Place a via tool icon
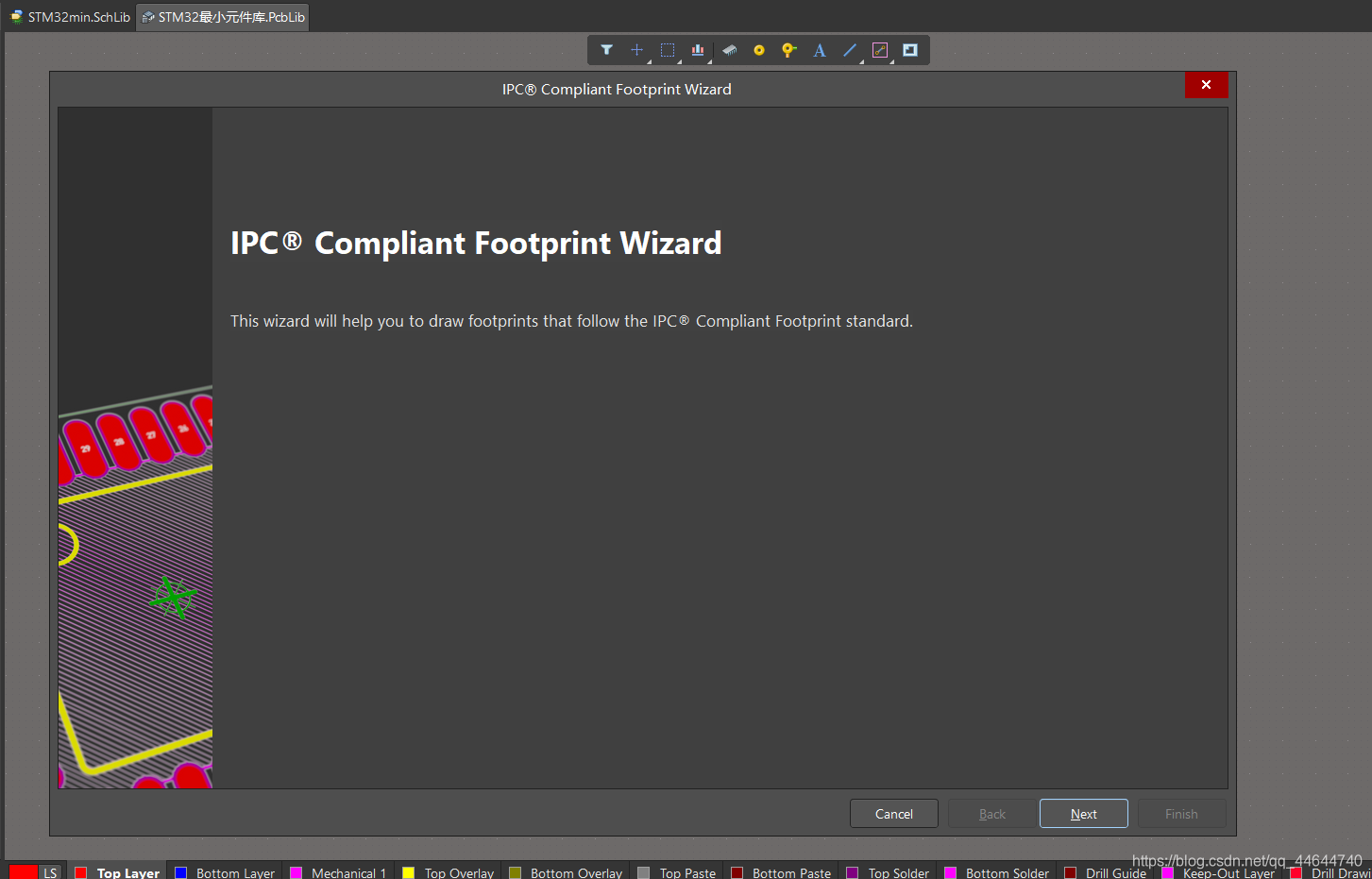The height and width of the screenshot is (879, 1372). (789, 50)
